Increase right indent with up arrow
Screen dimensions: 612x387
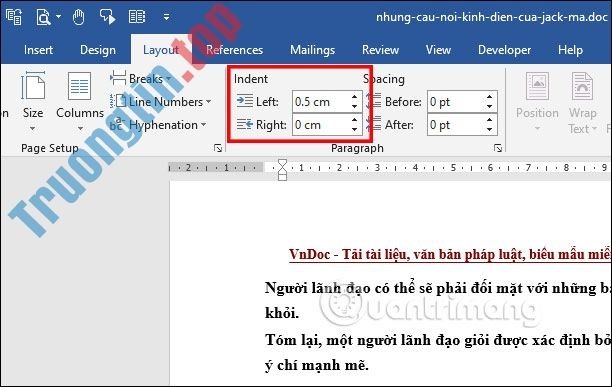pyautogui.click(x=354, y=120)
